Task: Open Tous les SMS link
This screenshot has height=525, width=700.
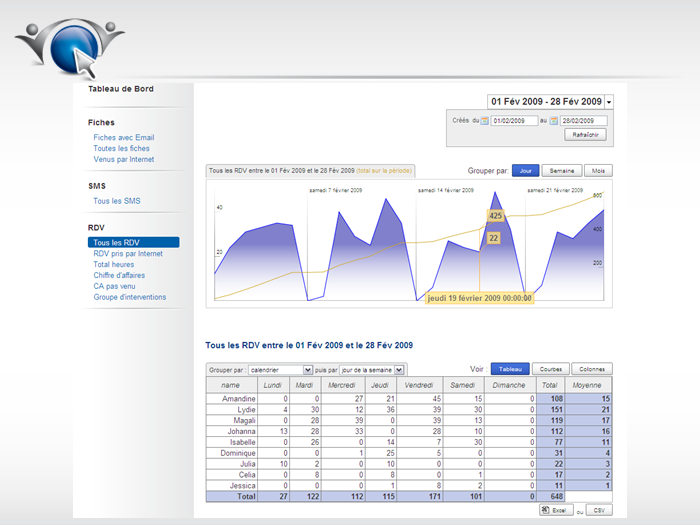Action: click(117, 201)
